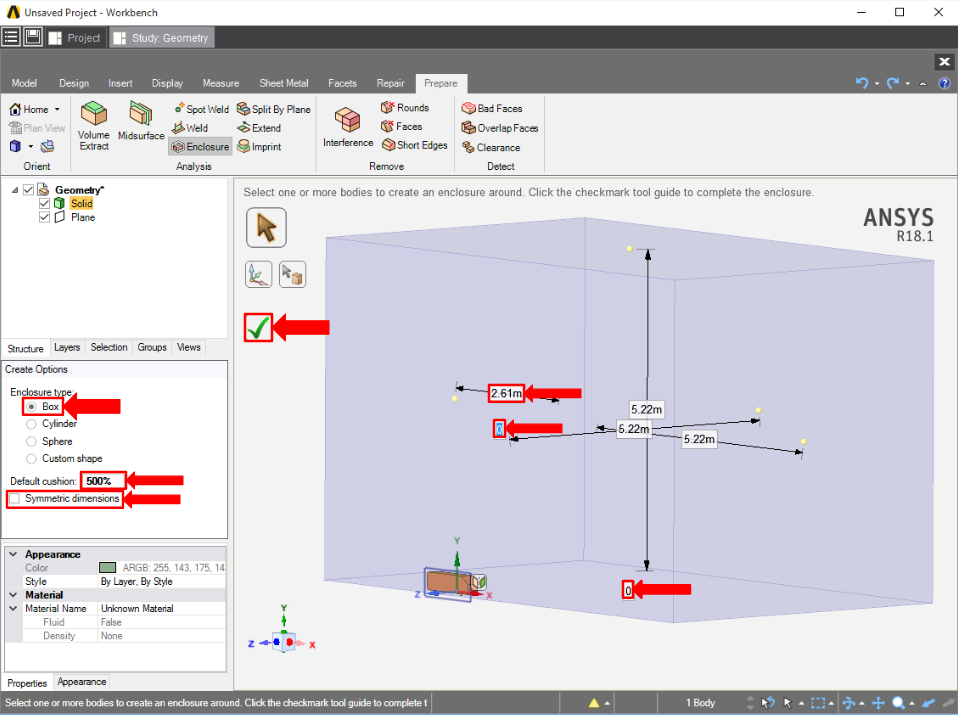The image size is (958, 715).
Task: Click the save disk icon
Action: pyautogui.click(x=32, y=37)
